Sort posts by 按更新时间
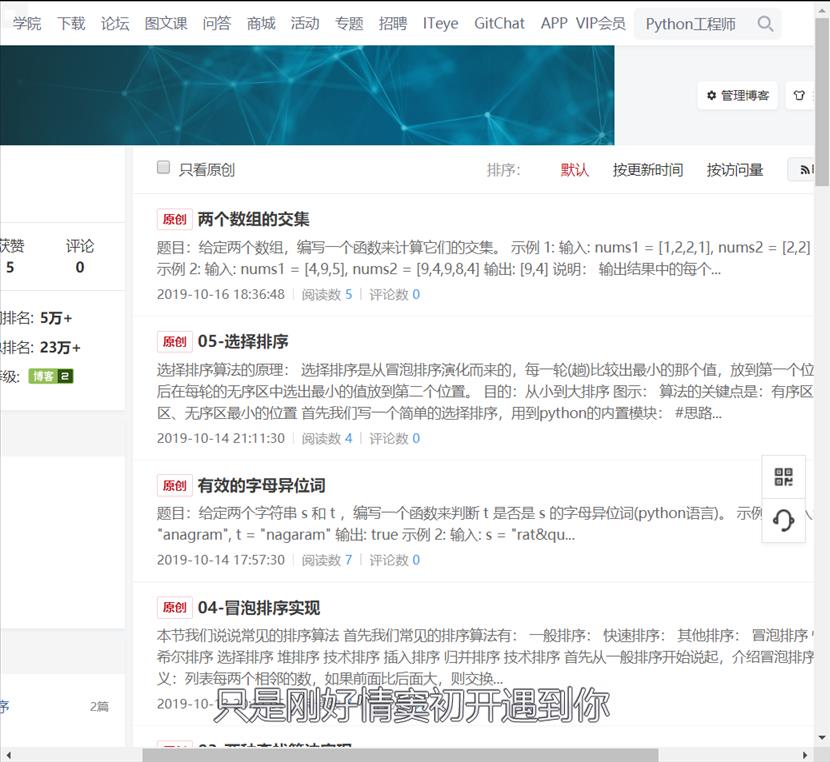The image size is (830, 762). pyautogui.click(x=647, y=170)
